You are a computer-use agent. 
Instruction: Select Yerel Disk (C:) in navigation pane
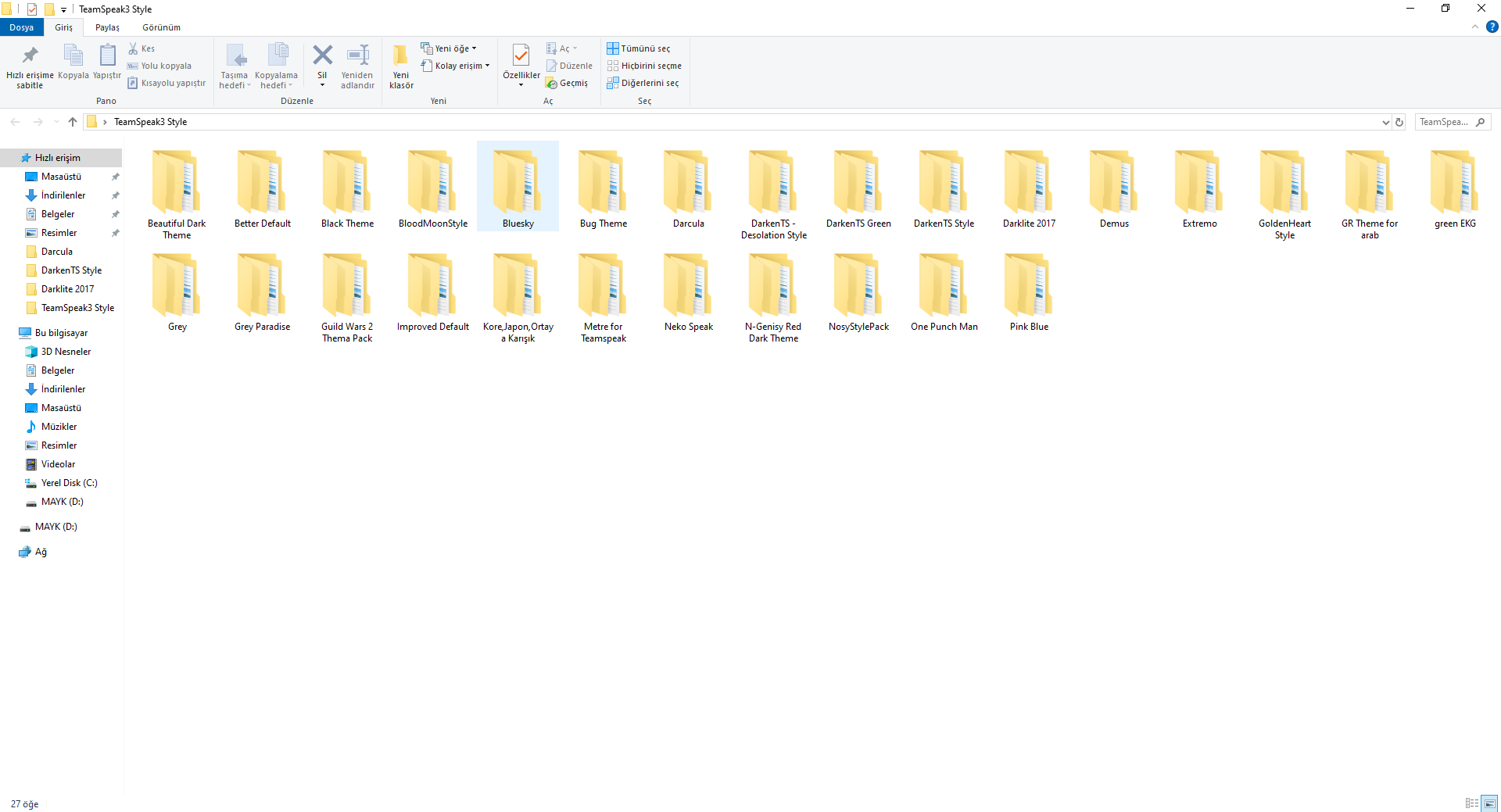[69, 483]
